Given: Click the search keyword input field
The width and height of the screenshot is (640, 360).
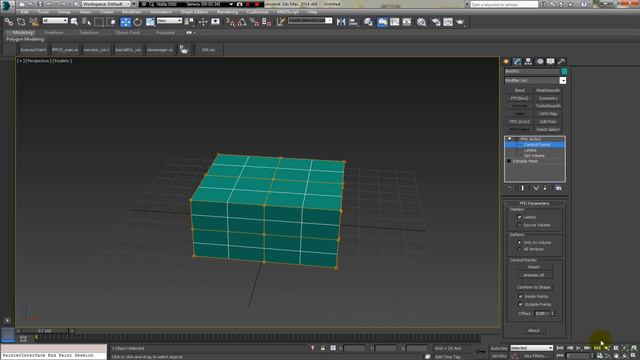Looking at the screenshot, I should (x=504, y=4).
